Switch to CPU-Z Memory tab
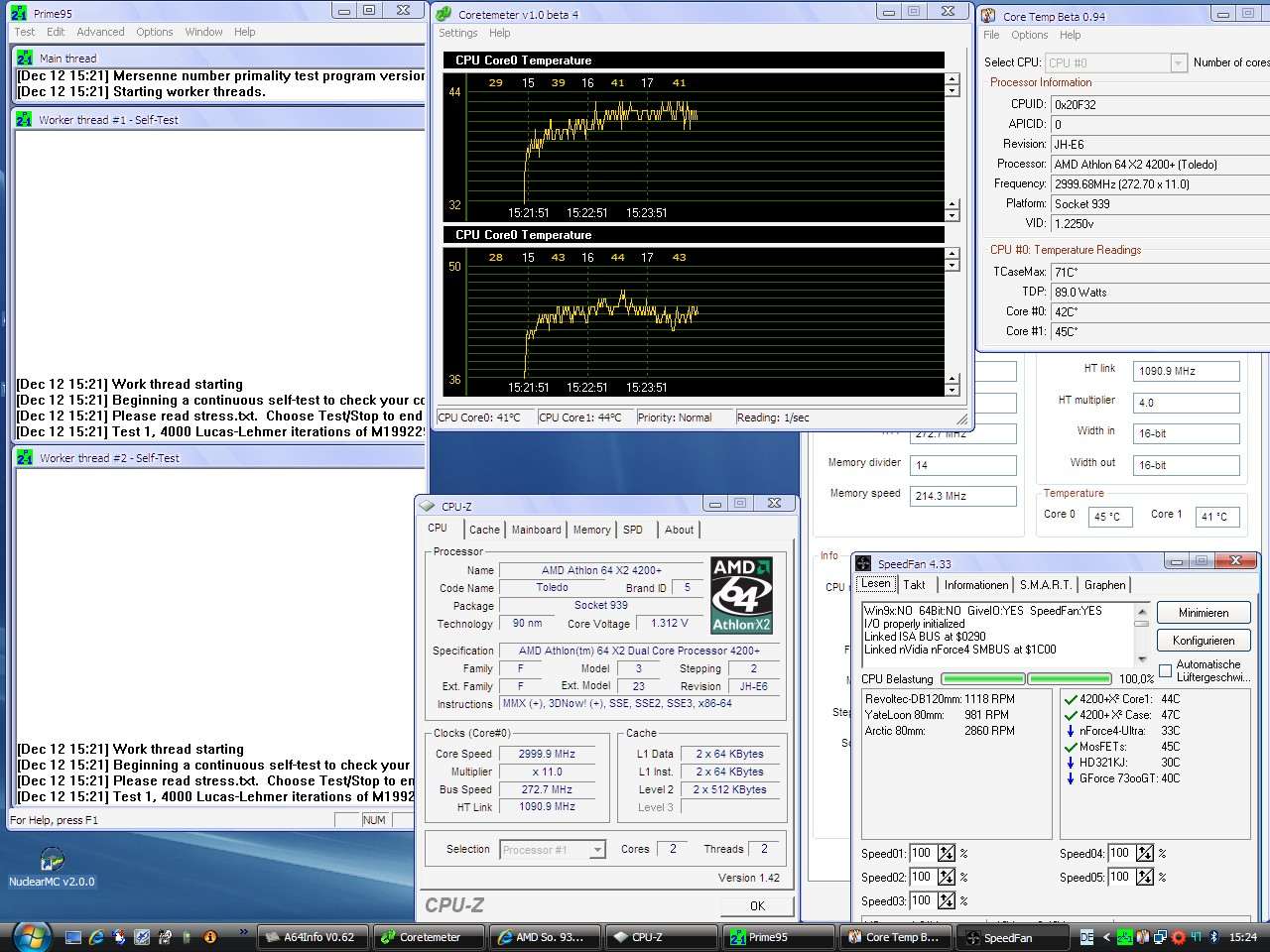This screenshot has width=1270, height=952. (592, 530)
